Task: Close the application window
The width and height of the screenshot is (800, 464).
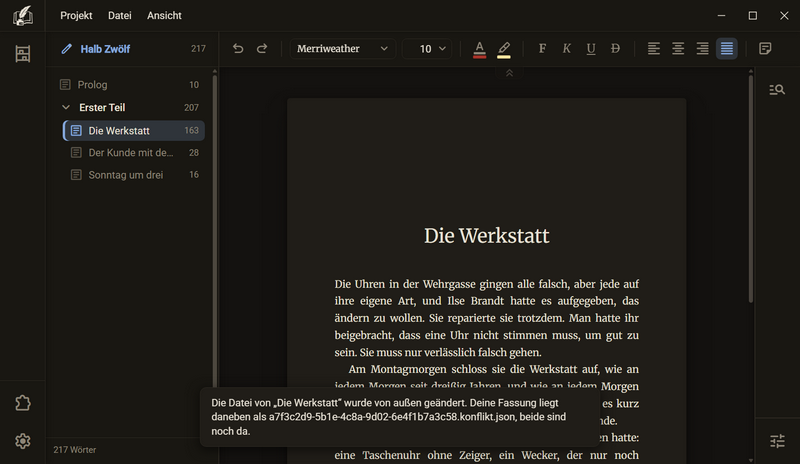Action: pos(784,16)
